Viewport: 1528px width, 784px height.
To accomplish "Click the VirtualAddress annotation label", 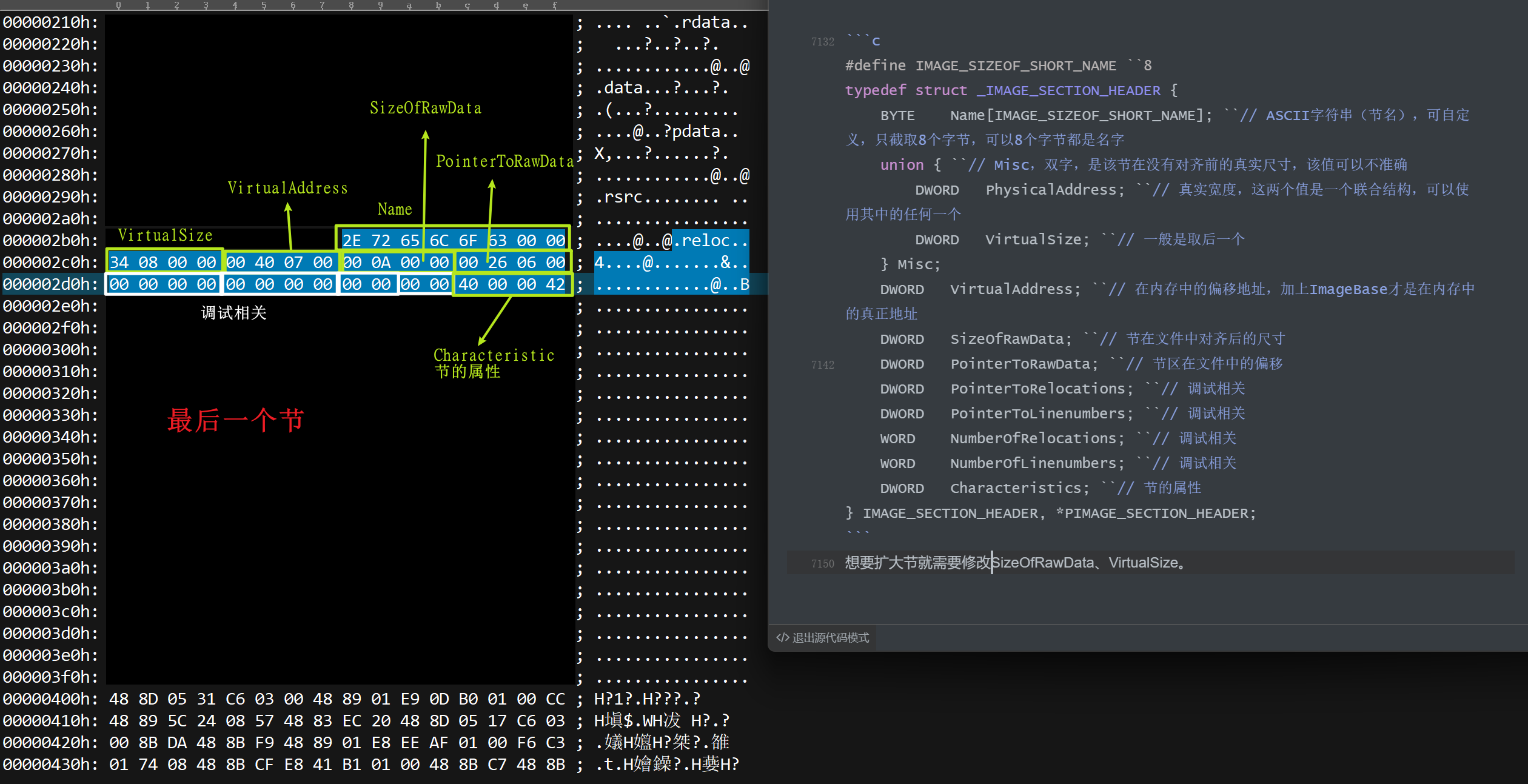I will point(287,189).
